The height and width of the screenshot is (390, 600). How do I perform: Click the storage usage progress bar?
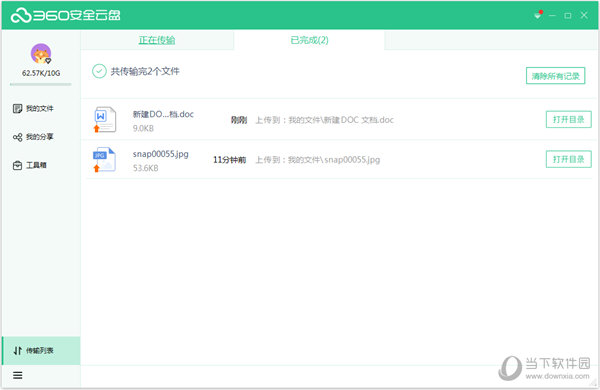41,84
